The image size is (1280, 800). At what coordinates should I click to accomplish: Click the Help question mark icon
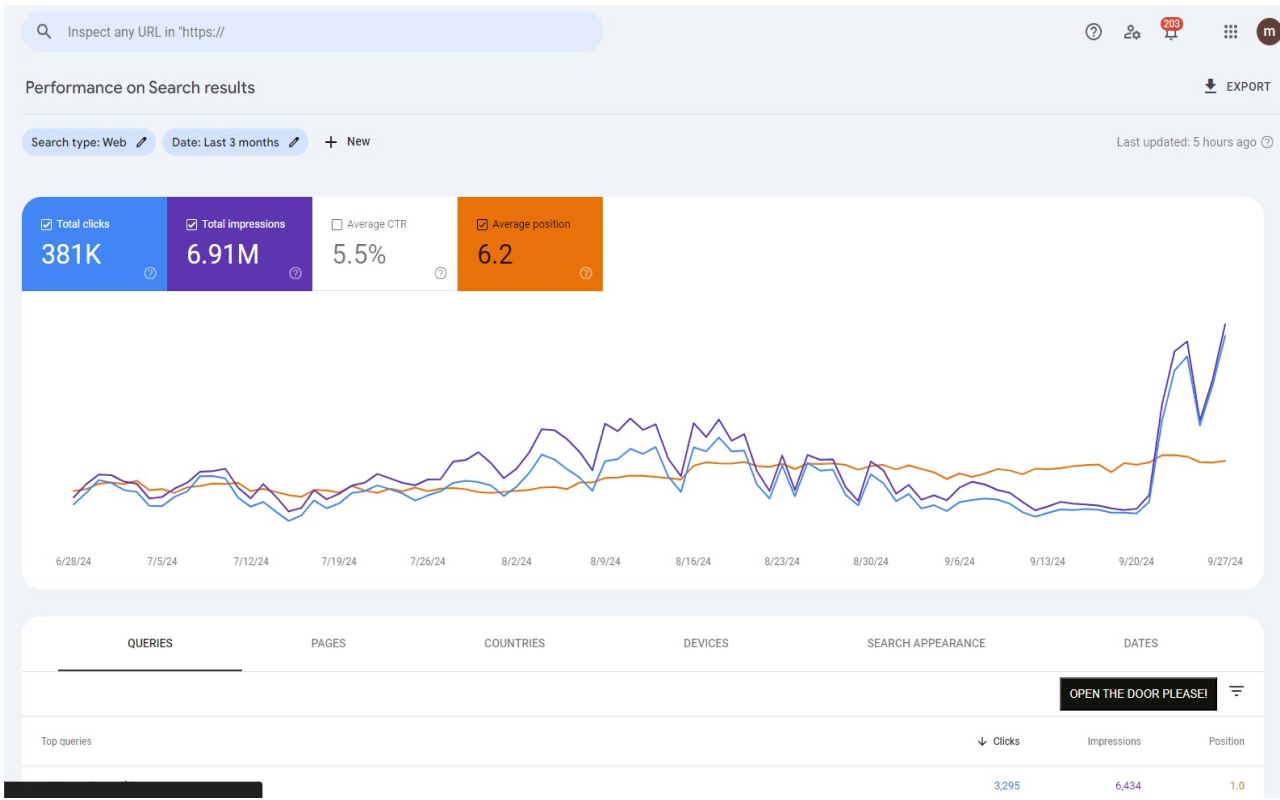pos(1093,32)
